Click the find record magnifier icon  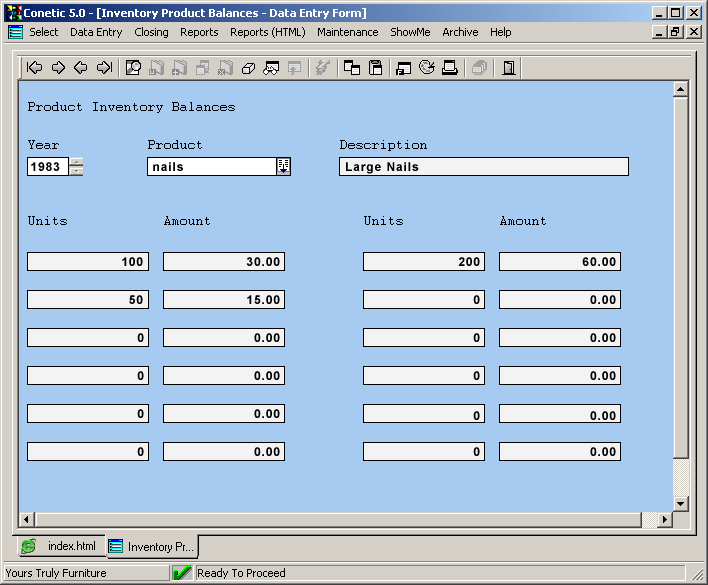tap(133, 68)
